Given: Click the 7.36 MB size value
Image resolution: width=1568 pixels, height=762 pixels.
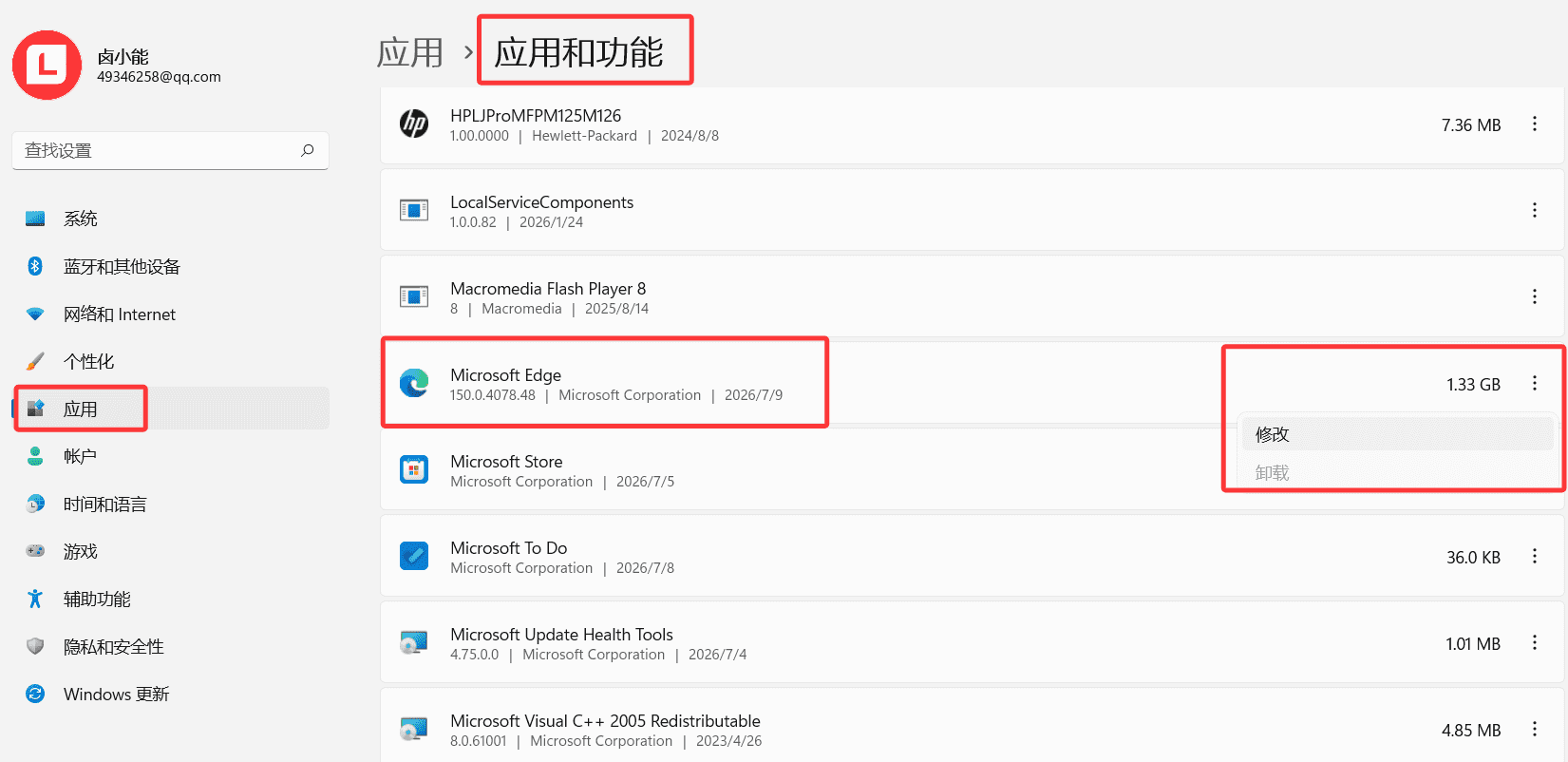Looking at the screenshot, I should click(x=1471, y=124).
